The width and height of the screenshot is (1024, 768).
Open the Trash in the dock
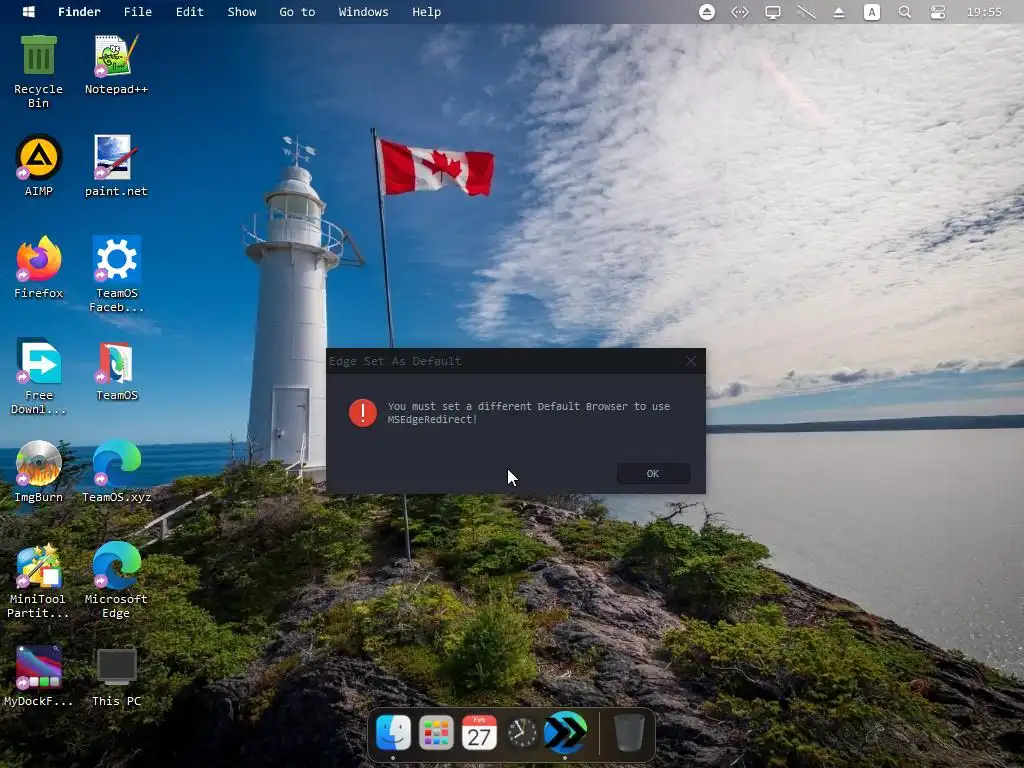629,733
